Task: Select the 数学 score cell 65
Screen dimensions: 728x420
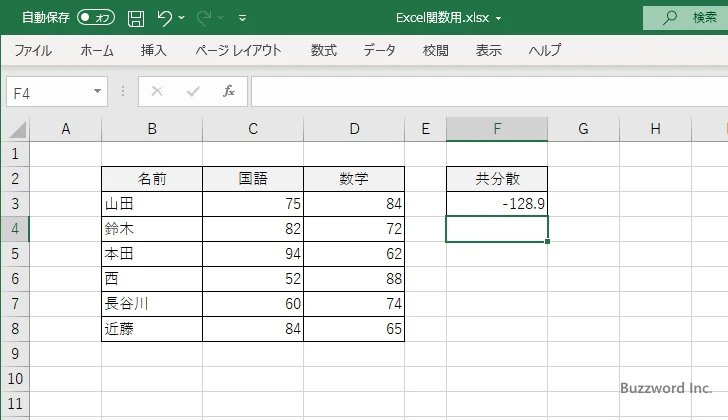Action: pyautogui.click(x=354, y=329)
